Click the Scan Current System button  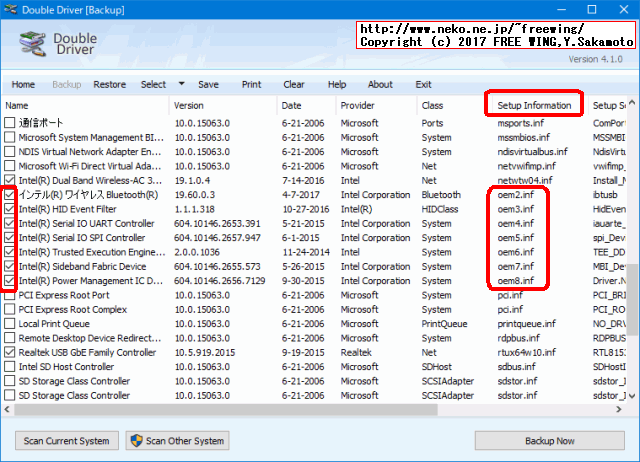tap(67, 441)
